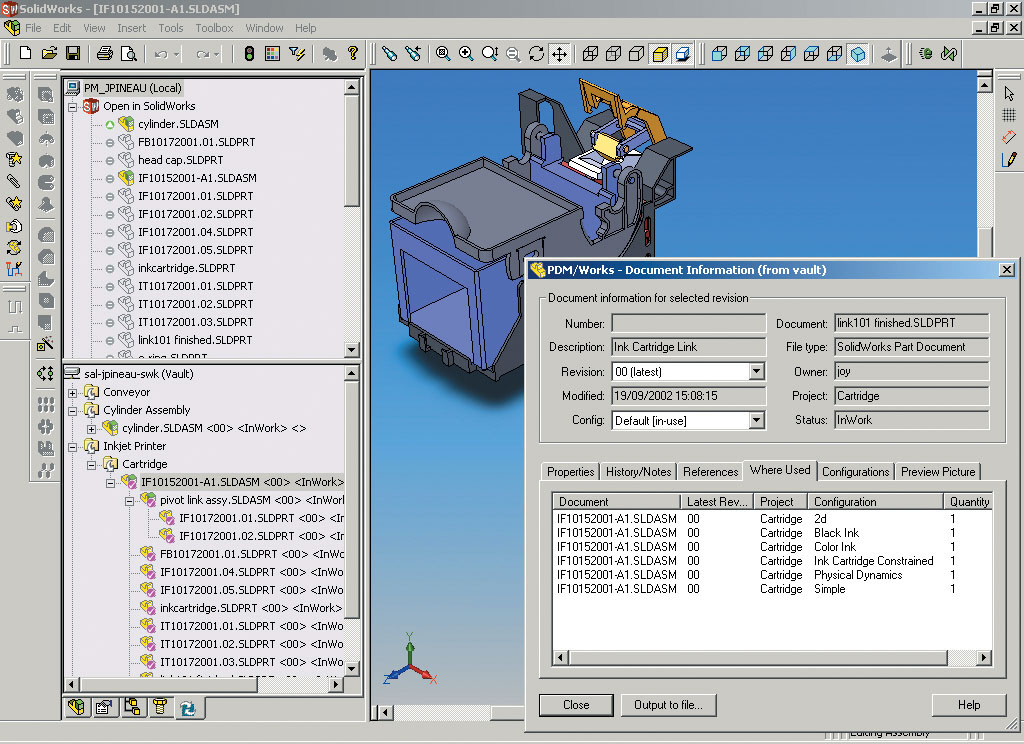Click the Print icon in toolbar
1024x744 pixels.
coord(104,54)
